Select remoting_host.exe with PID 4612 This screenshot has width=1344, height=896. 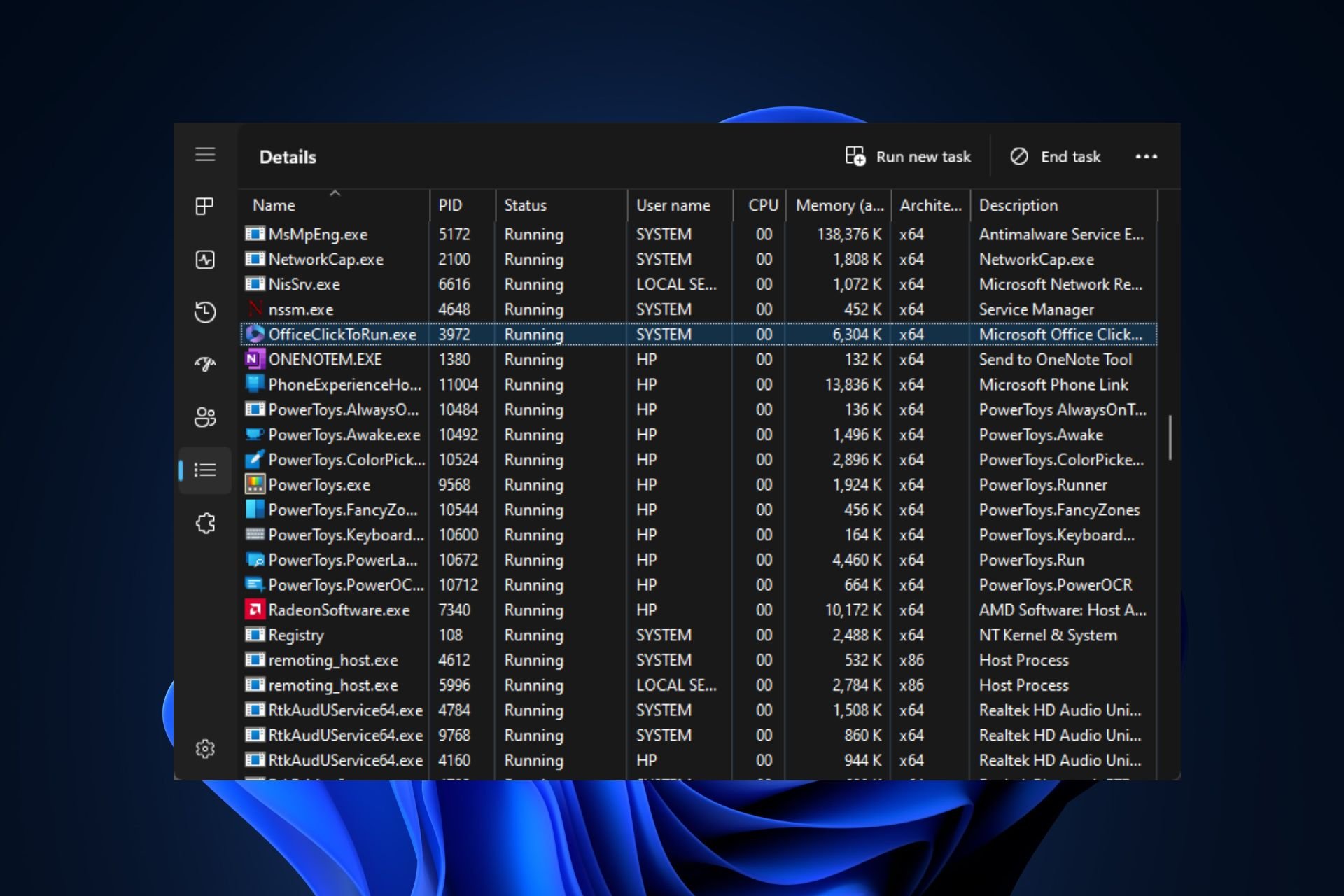click(x=333, y=660)
